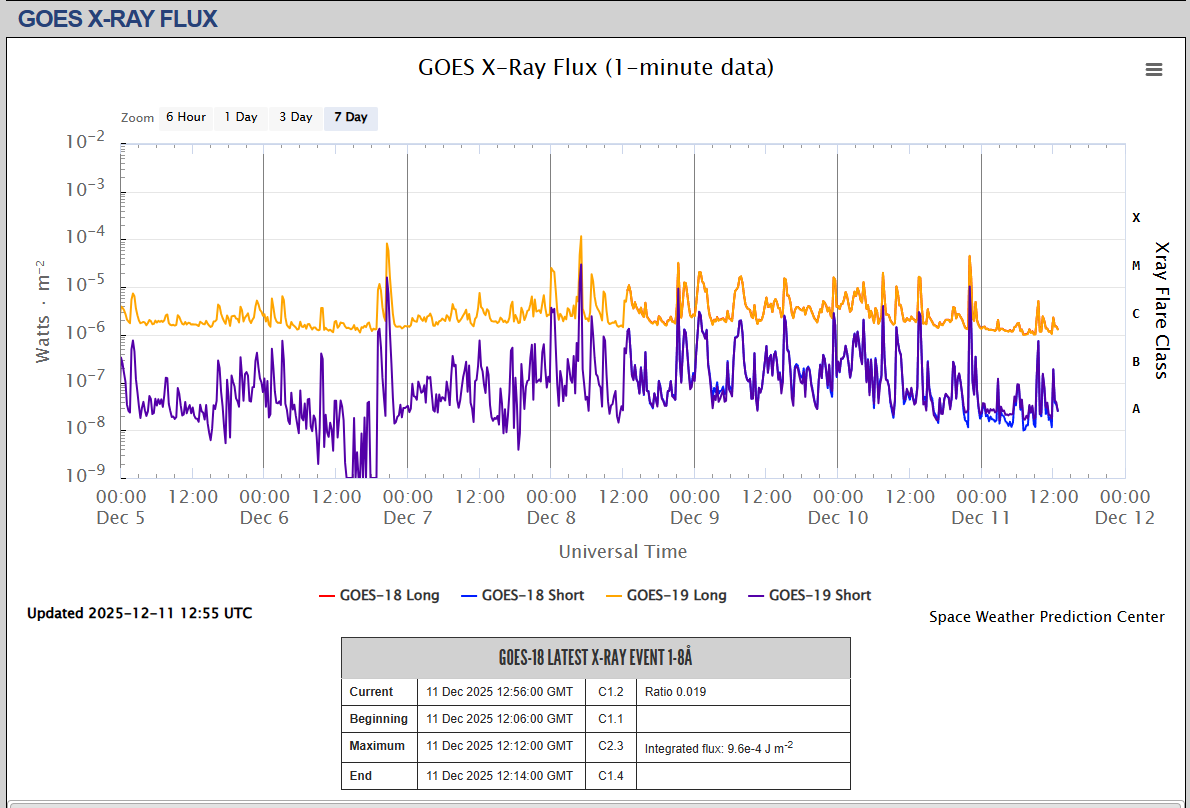
Task: Click the GOES X-RAY FLUX panel header
Action: (x=118, y=18)
